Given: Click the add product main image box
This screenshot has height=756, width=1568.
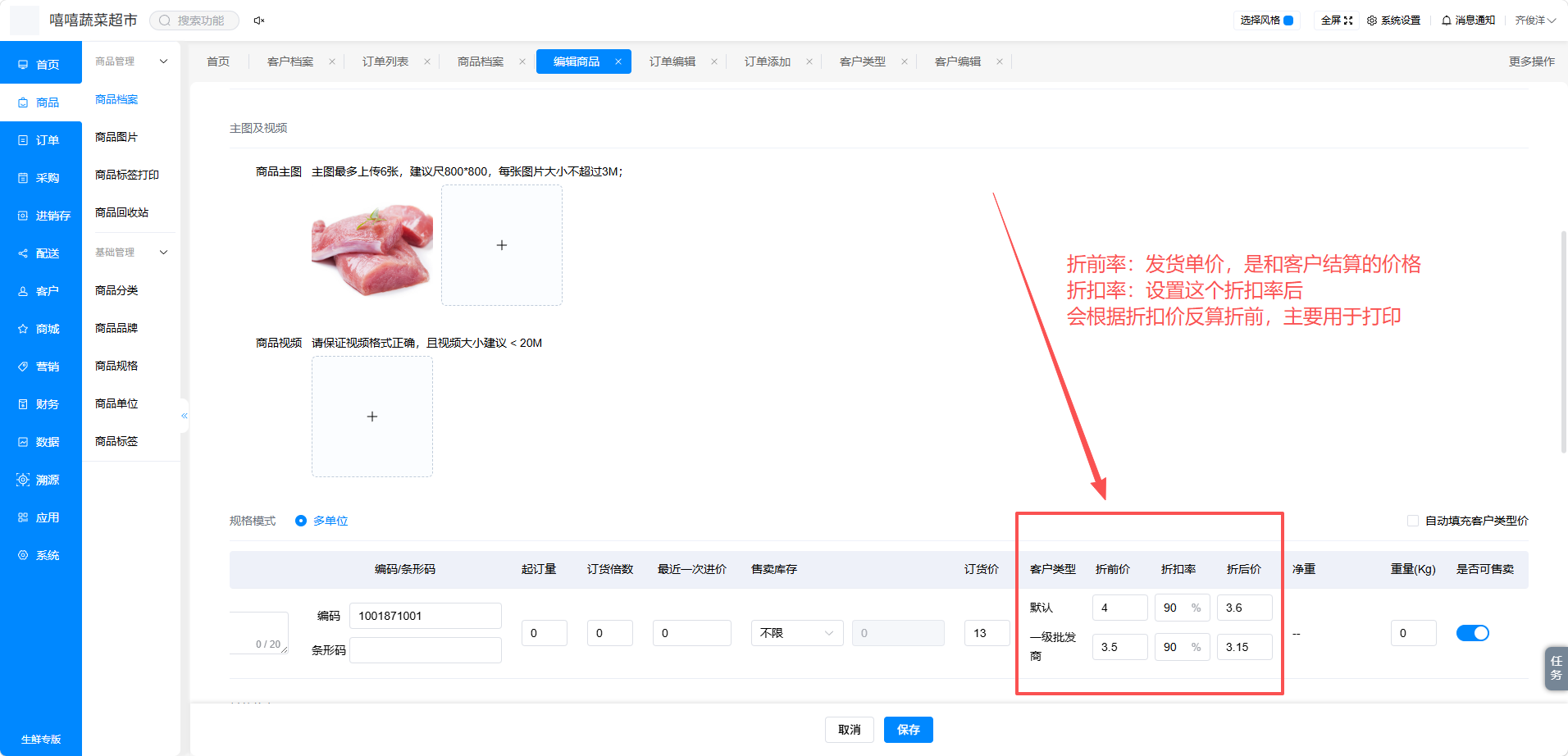Looking at the screenshot, I should click(502, 245).
